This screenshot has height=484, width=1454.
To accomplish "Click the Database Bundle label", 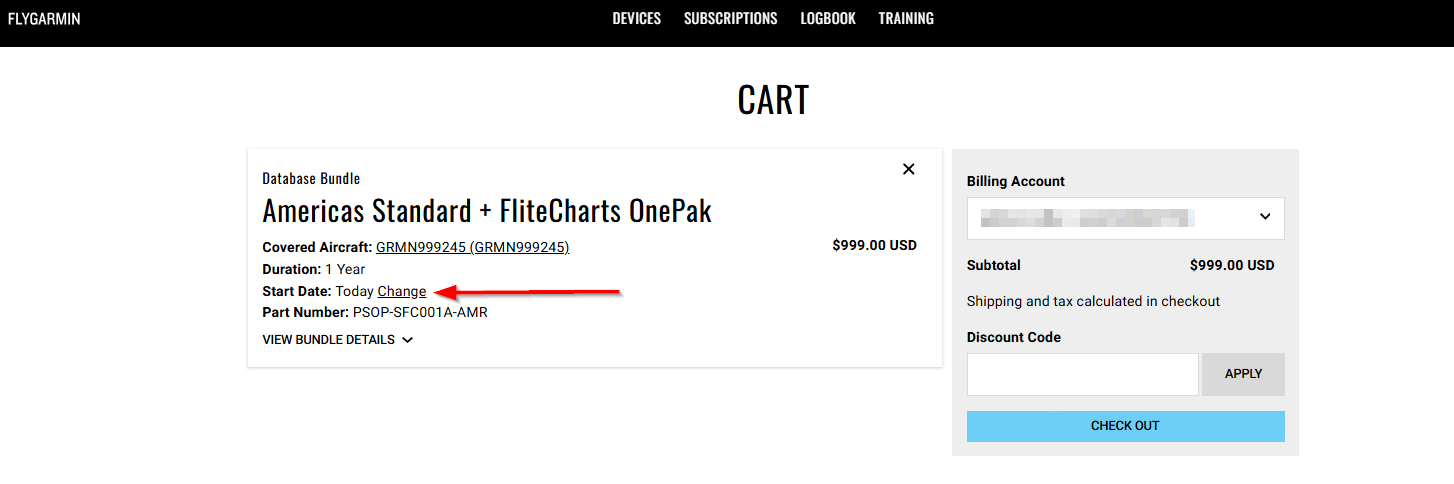I will click(311, 179).
